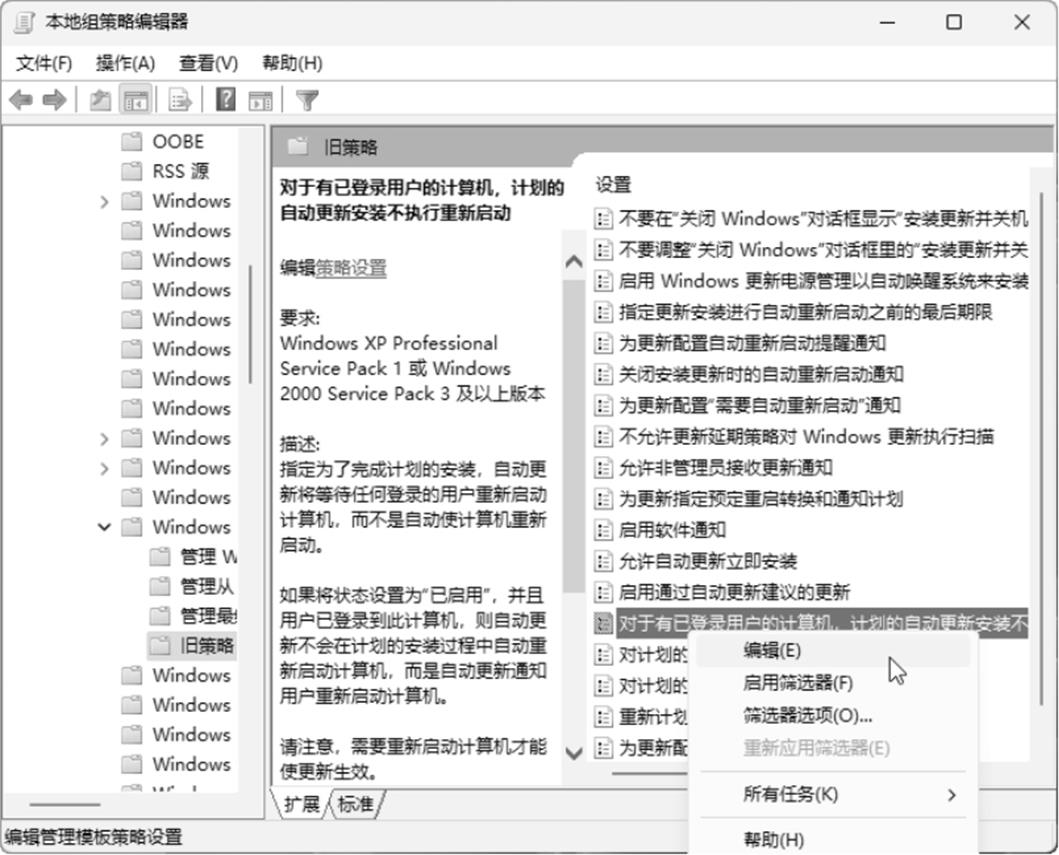Click the Up one level folder icon
The image size is (1059, 855).
(100, 100)
